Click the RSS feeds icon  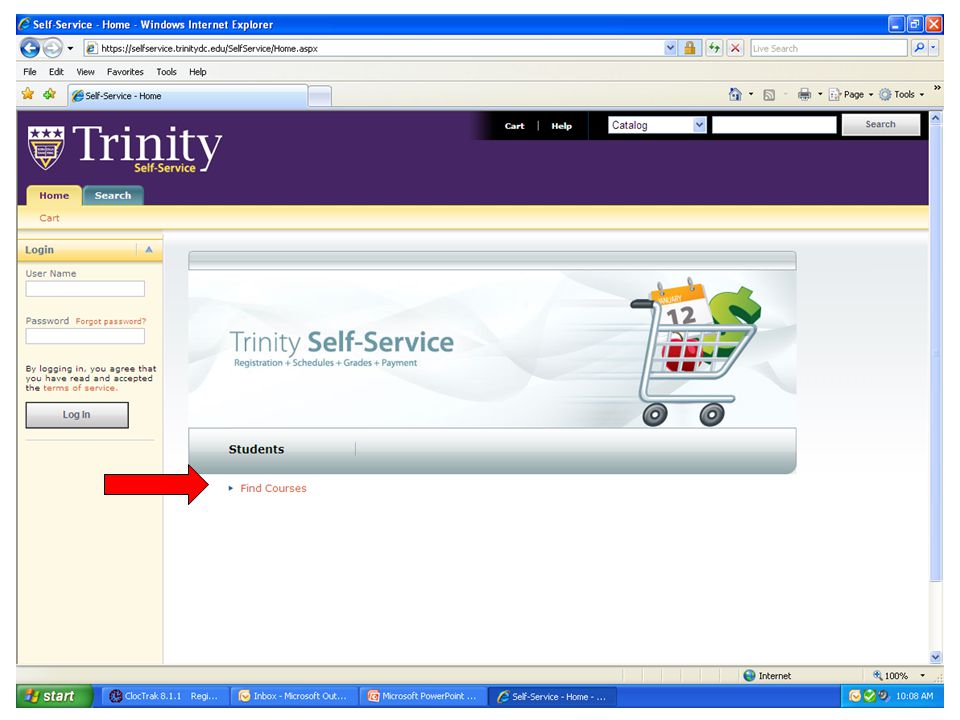[x=770, y=95]
